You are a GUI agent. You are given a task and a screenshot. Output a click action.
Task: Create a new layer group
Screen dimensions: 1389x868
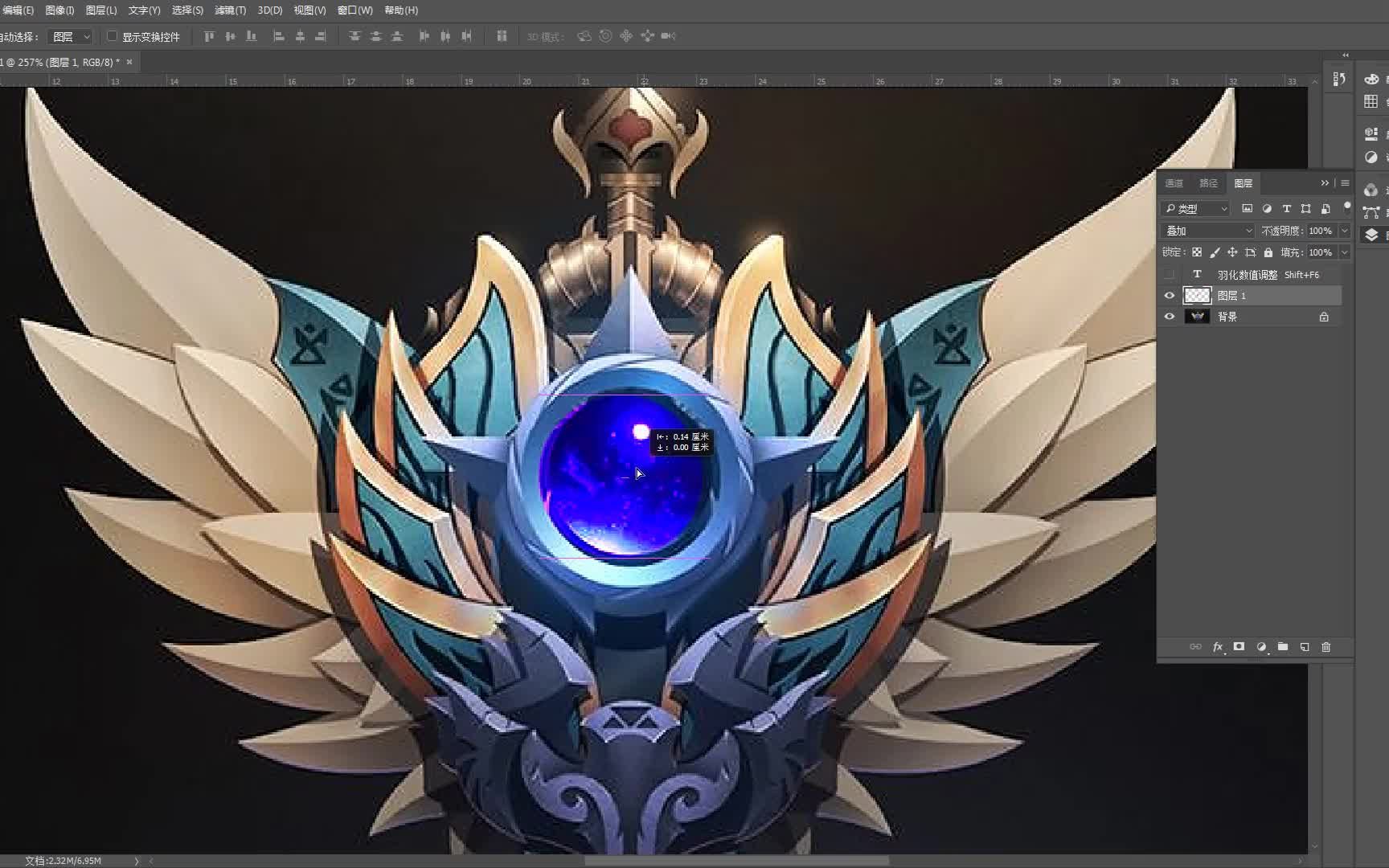point(1283,647)
